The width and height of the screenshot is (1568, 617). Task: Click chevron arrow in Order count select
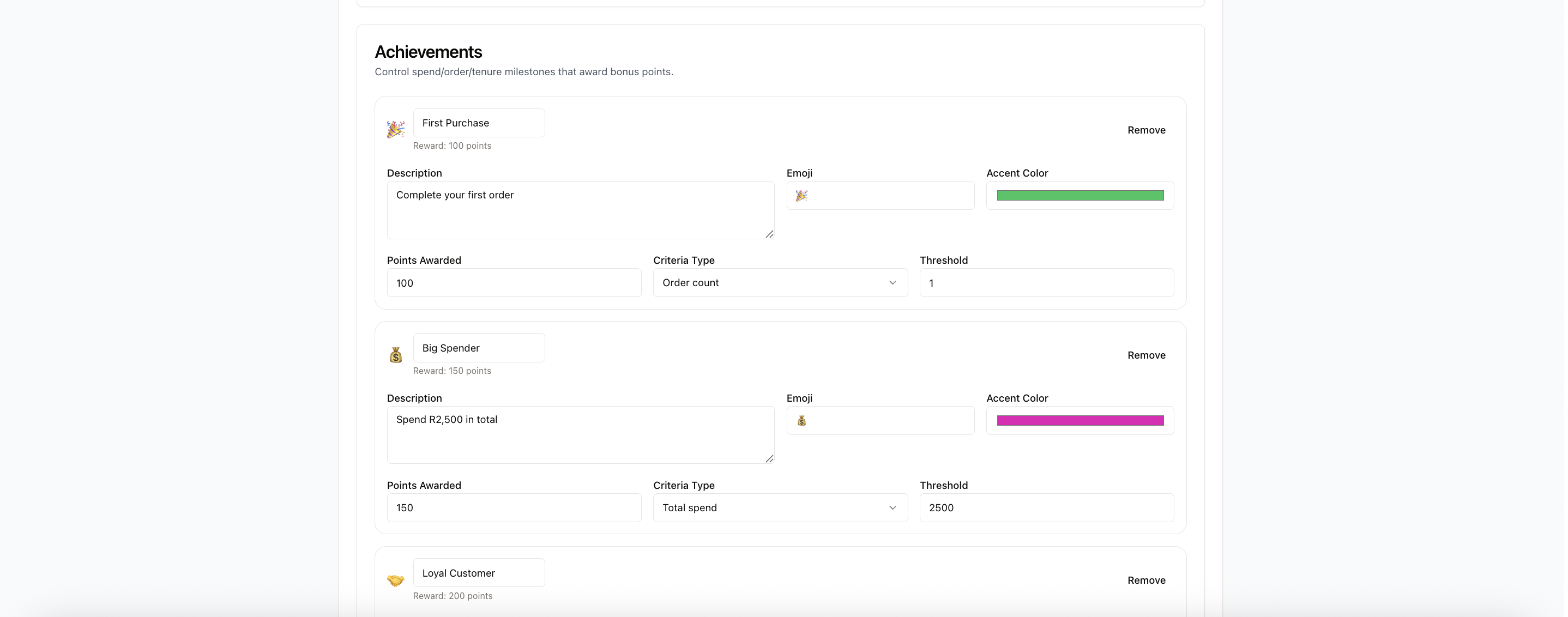892,282
